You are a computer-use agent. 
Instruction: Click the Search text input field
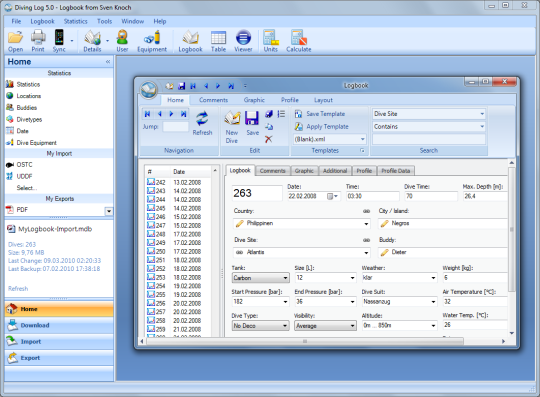429,139
